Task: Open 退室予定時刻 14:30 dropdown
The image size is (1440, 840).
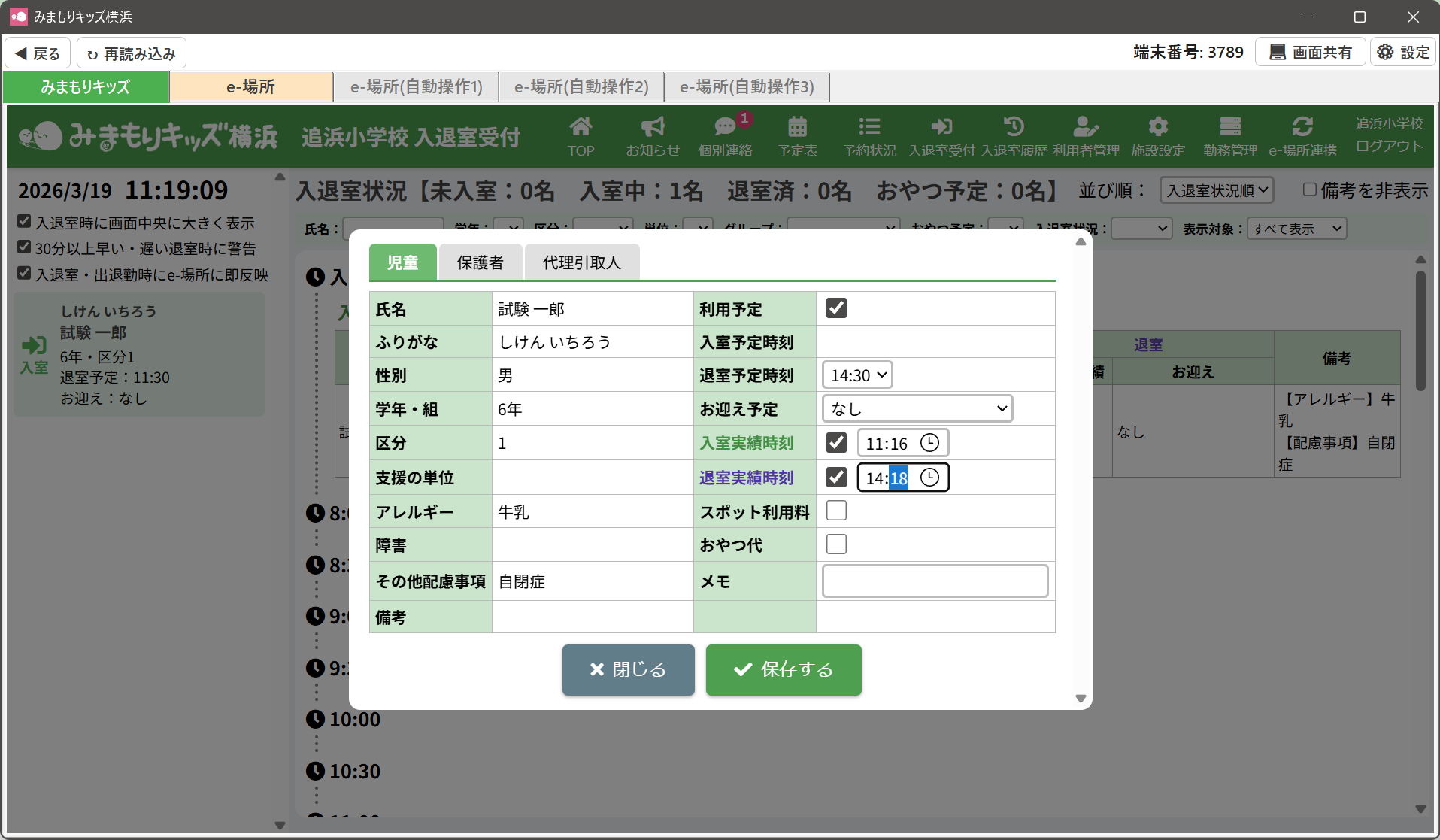Action: point(858,375)
